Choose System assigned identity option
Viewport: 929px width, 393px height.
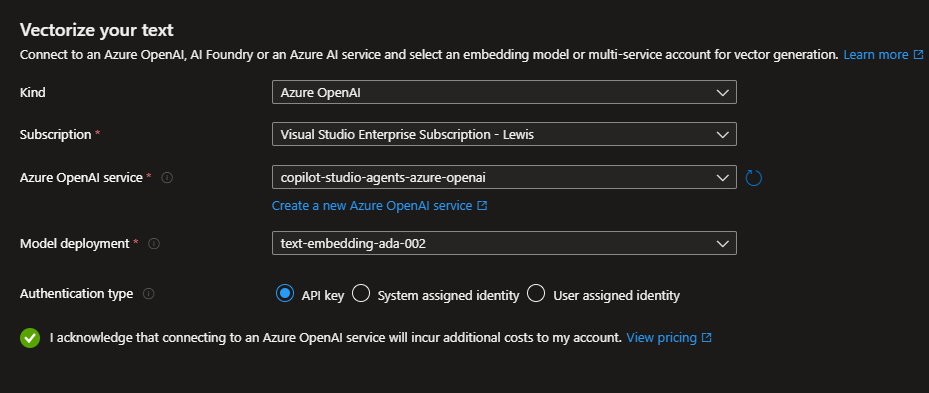[361, 293]
